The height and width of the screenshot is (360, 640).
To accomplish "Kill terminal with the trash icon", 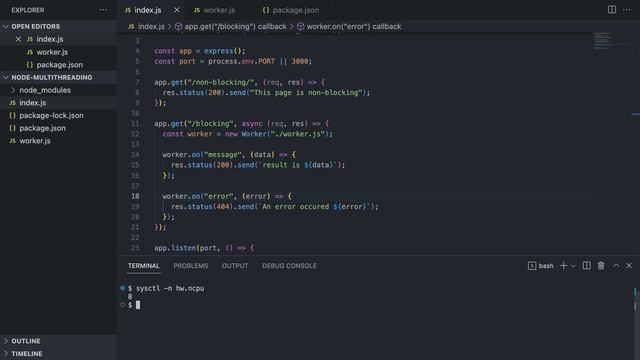I will (601, 266).
